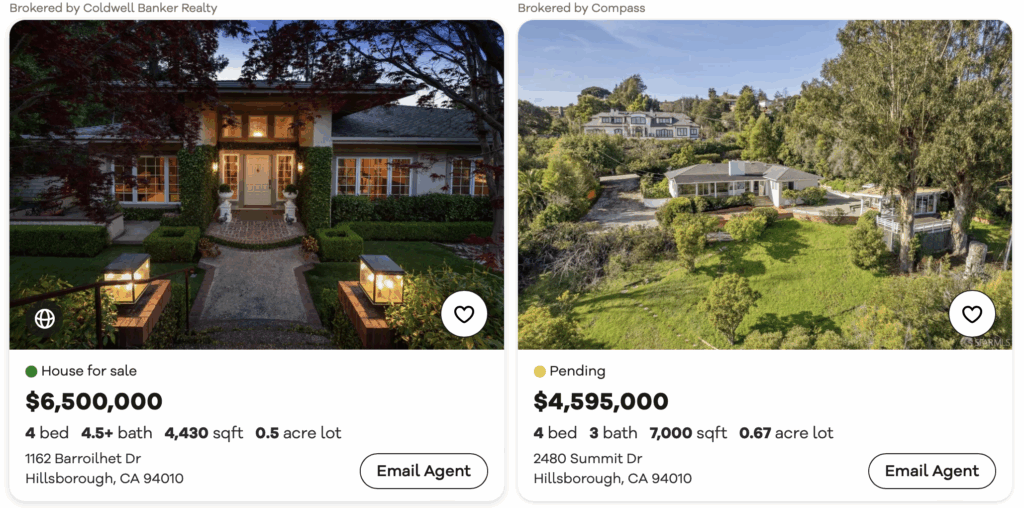The width and height of the screenshot is (1024, 508).
Task: Click the $6,500,000 listing price
Action: [x=94, y=402]
